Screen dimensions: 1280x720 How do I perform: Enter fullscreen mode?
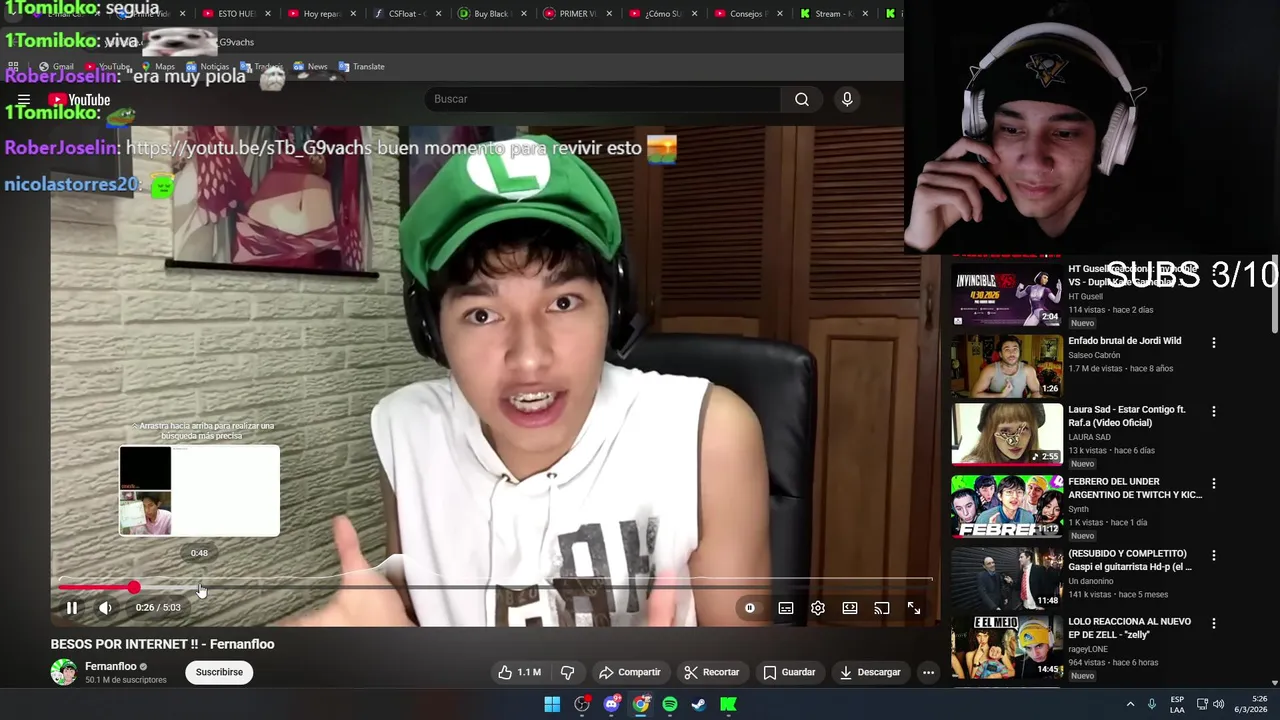914,608
